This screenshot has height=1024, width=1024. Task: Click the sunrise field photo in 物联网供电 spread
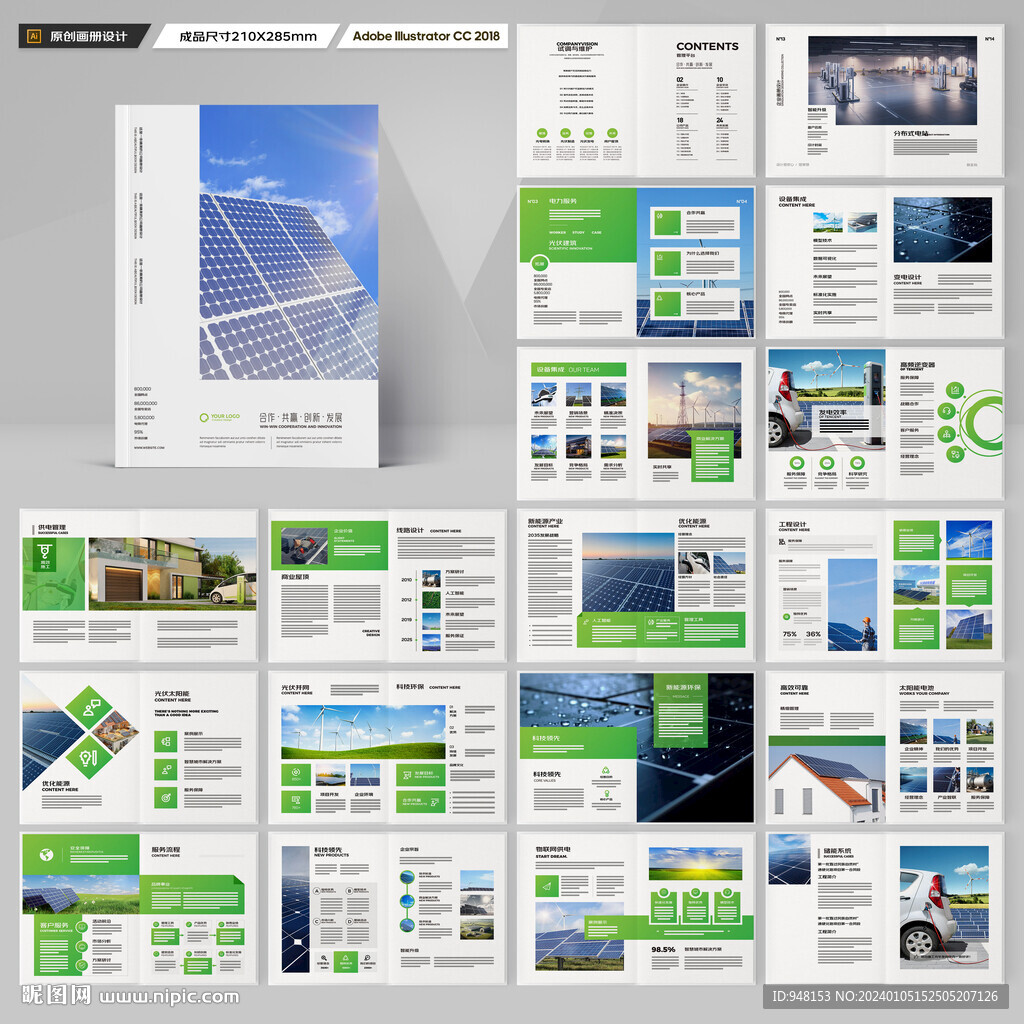tap(696, 863)
